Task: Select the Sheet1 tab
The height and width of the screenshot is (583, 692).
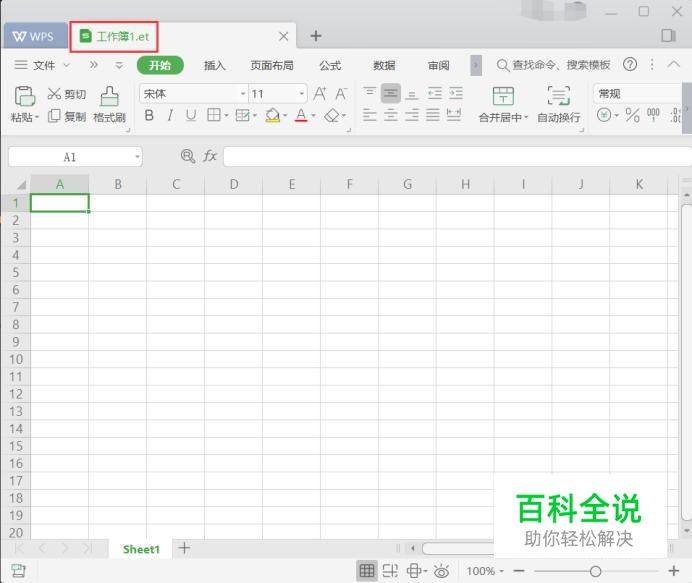Action: pos(141,549)
